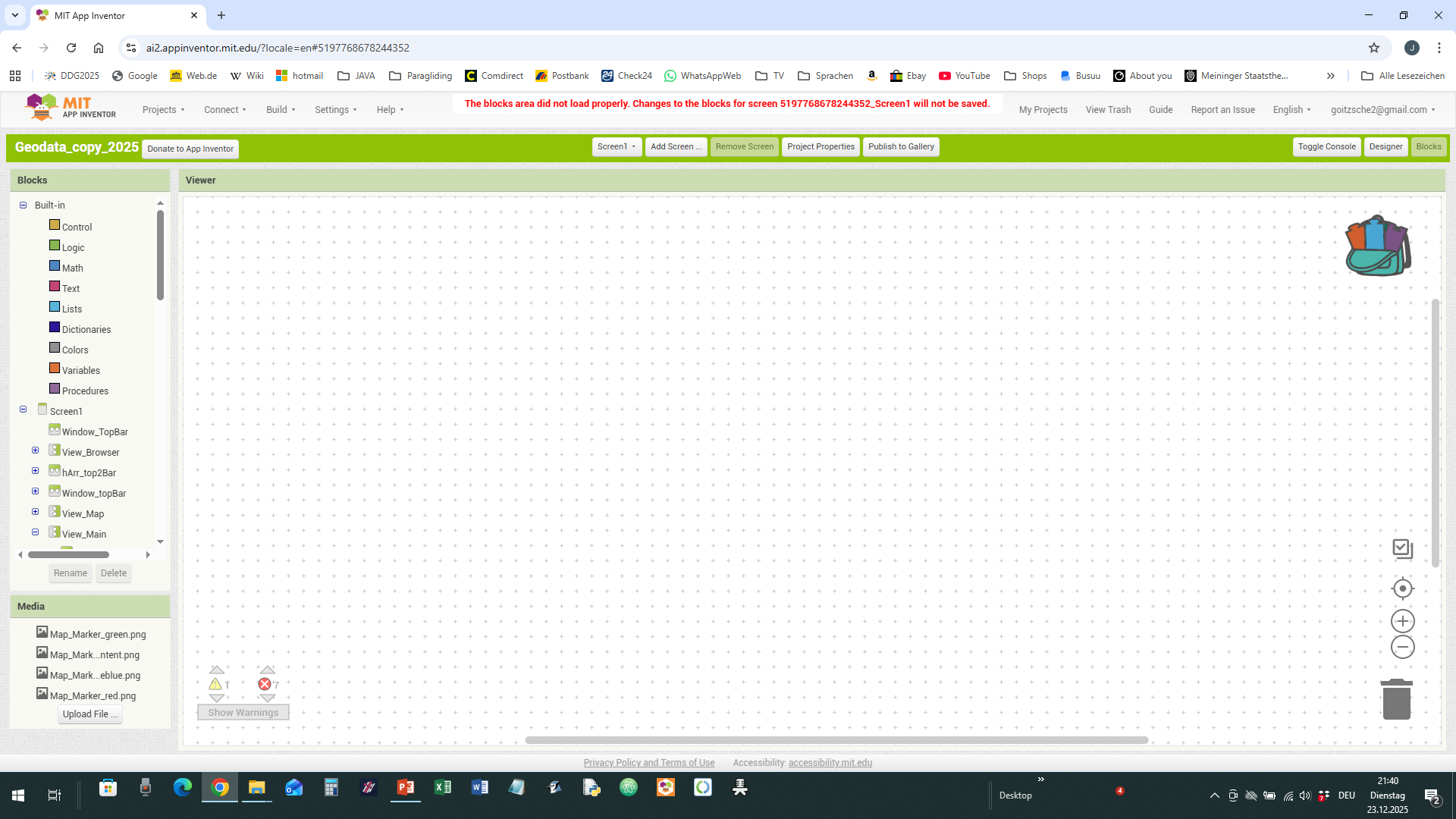Open the Projects menu
This screenshot has width=1456, height=819.
(x=163, y=110)
